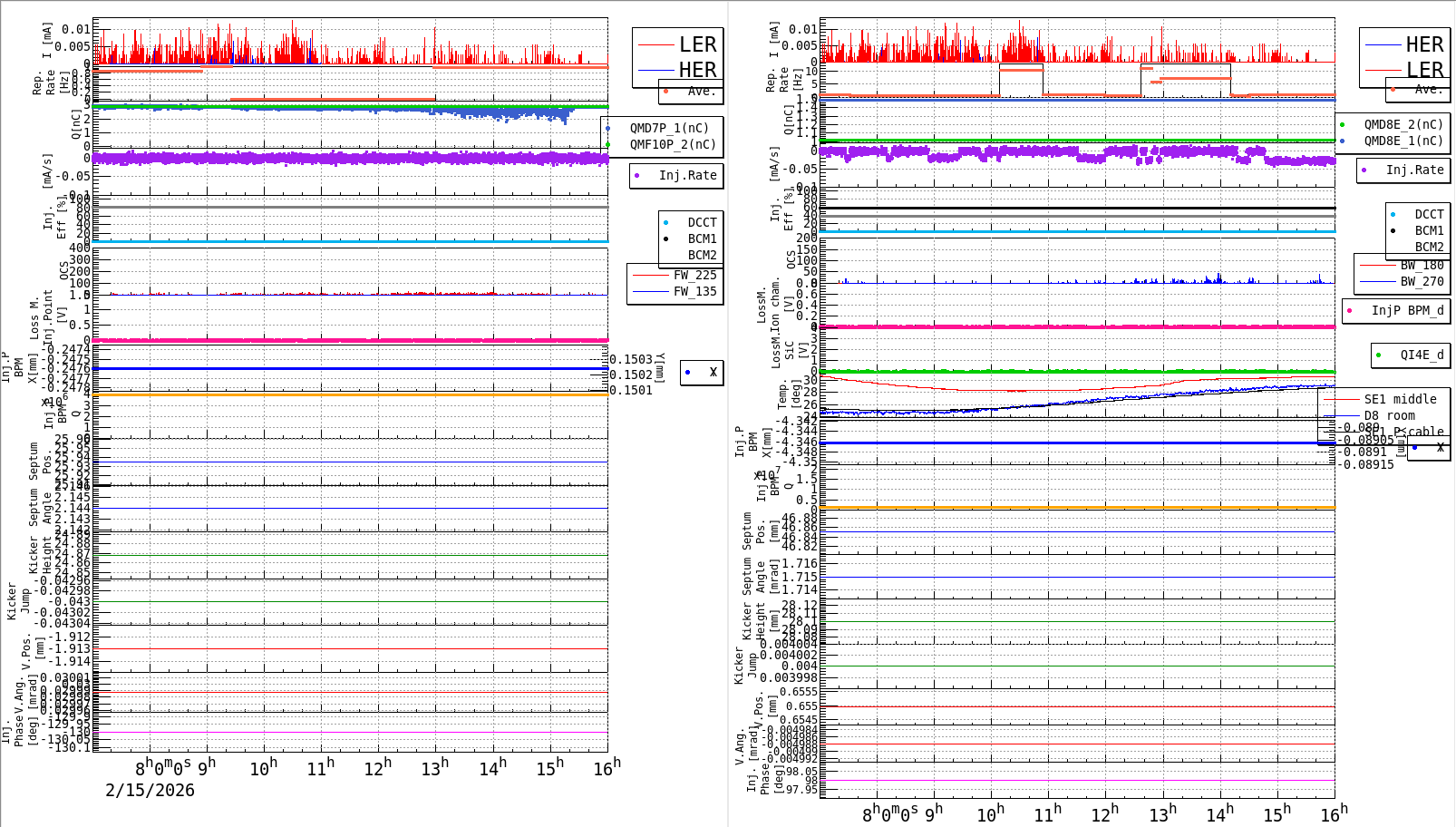Click the 16h time tick on the left plot
This screenshot has height=827, width=1456.
607,768
